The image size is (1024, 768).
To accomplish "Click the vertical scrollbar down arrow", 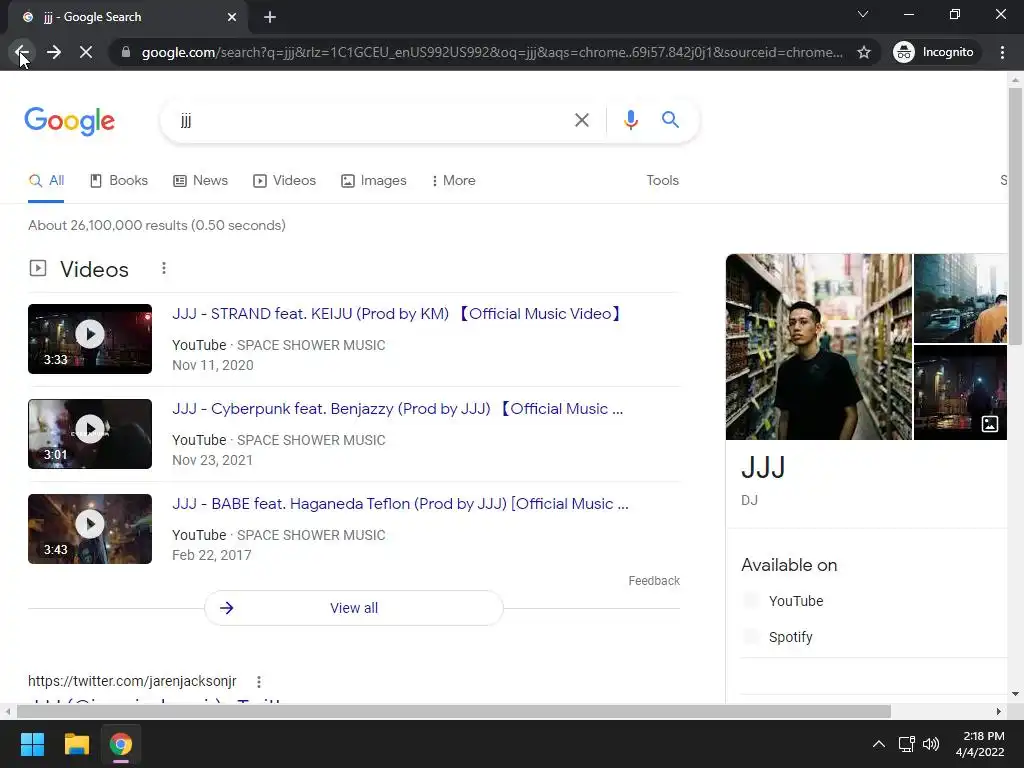I will (1015, 694).
